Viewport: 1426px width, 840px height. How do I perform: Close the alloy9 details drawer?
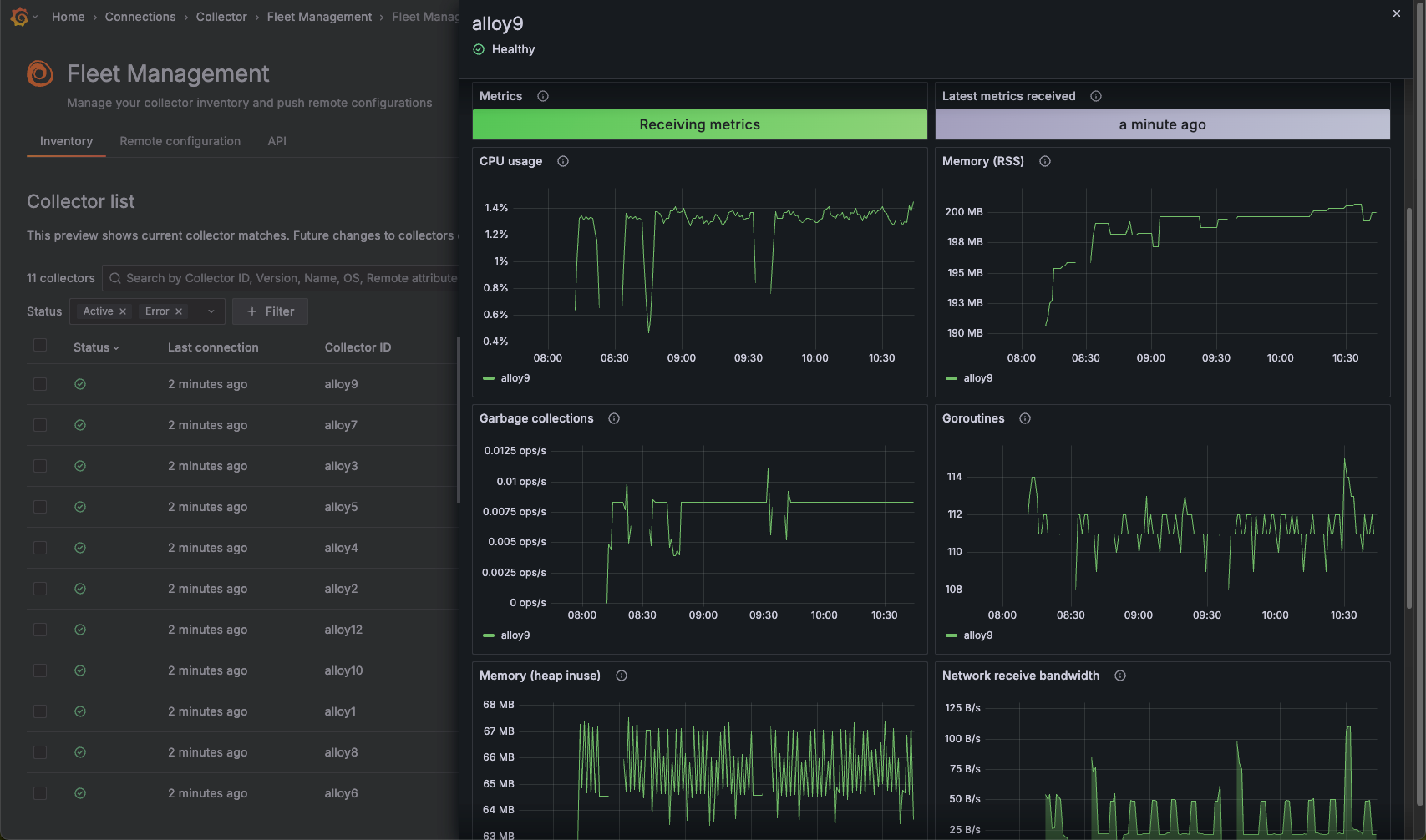[1396, 13]
